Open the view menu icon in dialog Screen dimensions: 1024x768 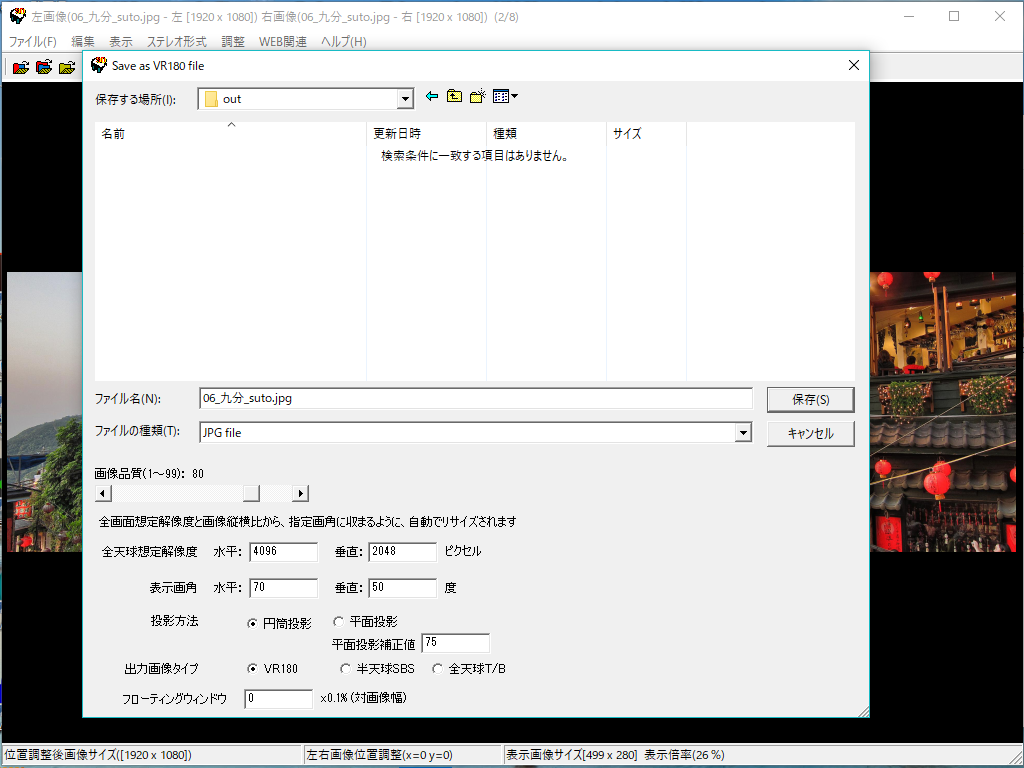(505, 97)
